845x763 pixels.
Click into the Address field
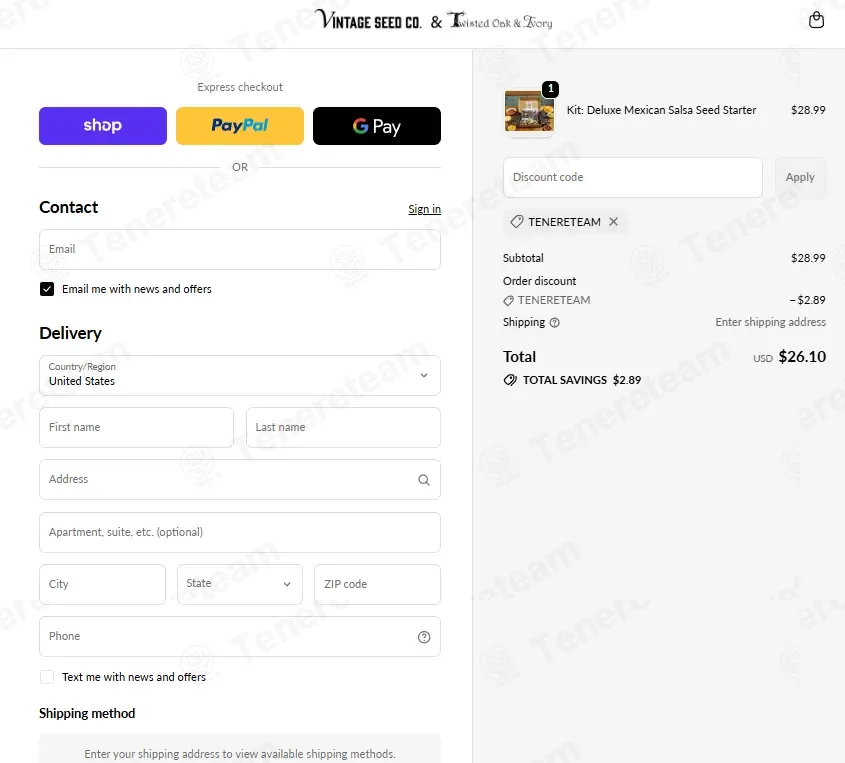tap(240, 480)
